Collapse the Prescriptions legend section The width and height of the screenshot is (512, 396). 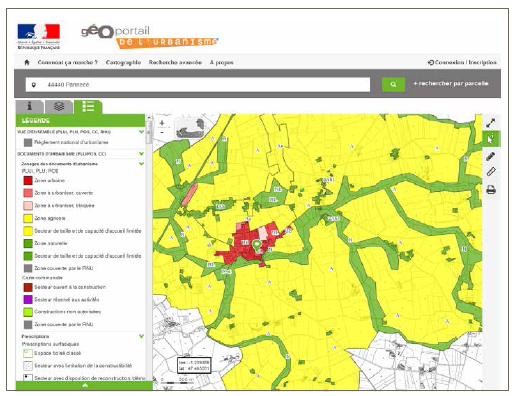pyautogui.click(x=141, y=336)
